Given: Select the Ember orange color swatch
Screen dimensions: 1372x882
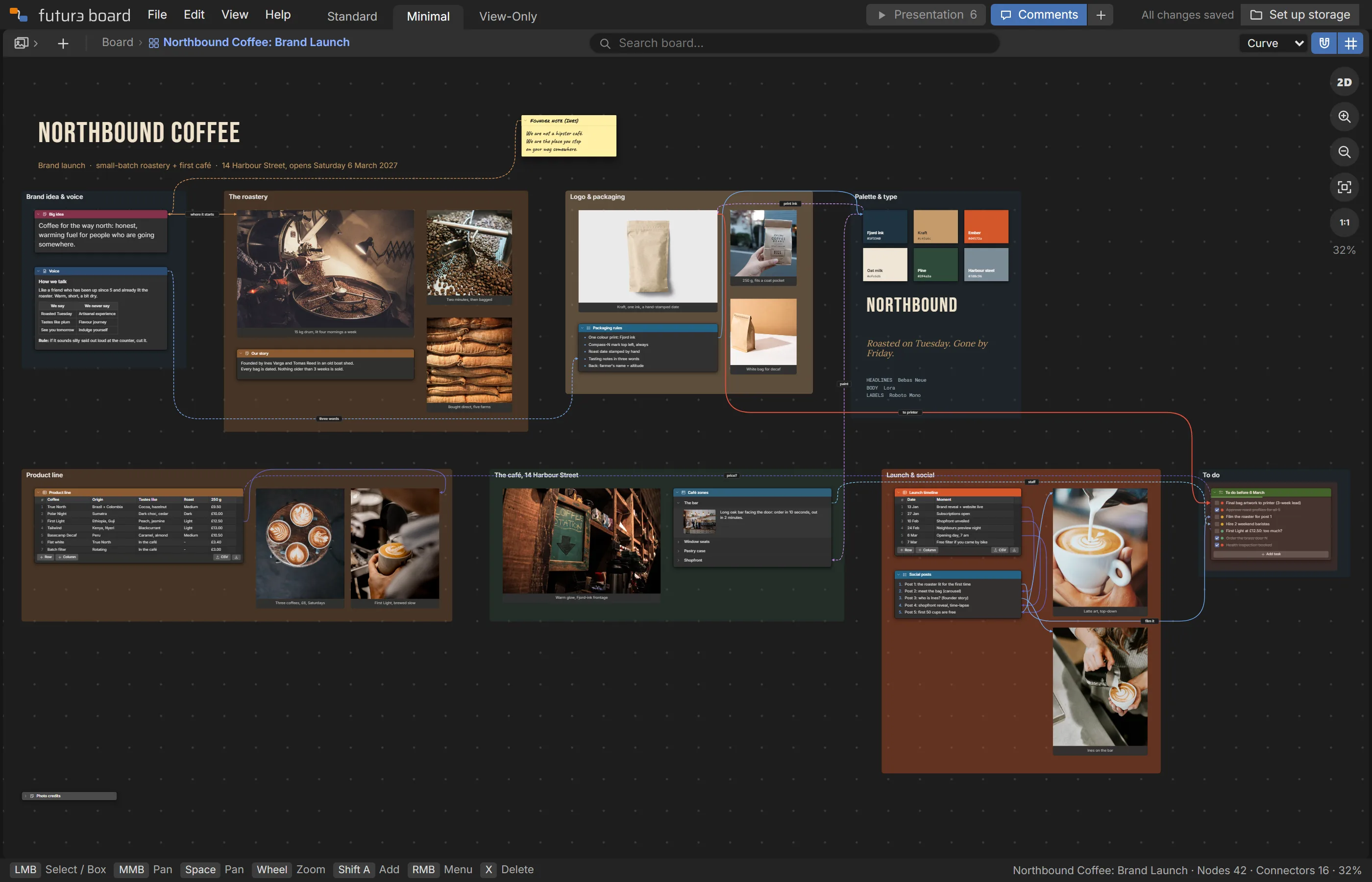Looking at the screenshot, I should (986, 226).
